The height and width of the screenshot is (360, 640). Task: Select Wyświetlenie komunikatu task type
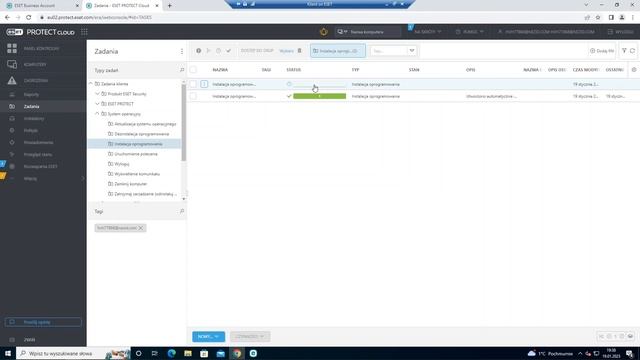[134, 174]
